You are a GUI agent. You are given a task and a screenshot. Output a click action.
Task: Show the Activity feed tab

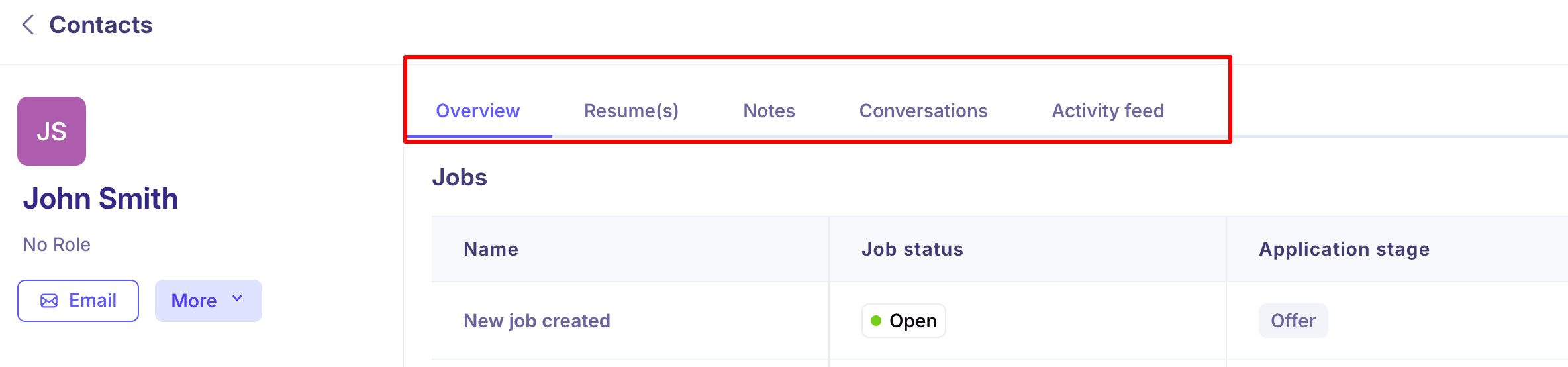pos(1108,111)
